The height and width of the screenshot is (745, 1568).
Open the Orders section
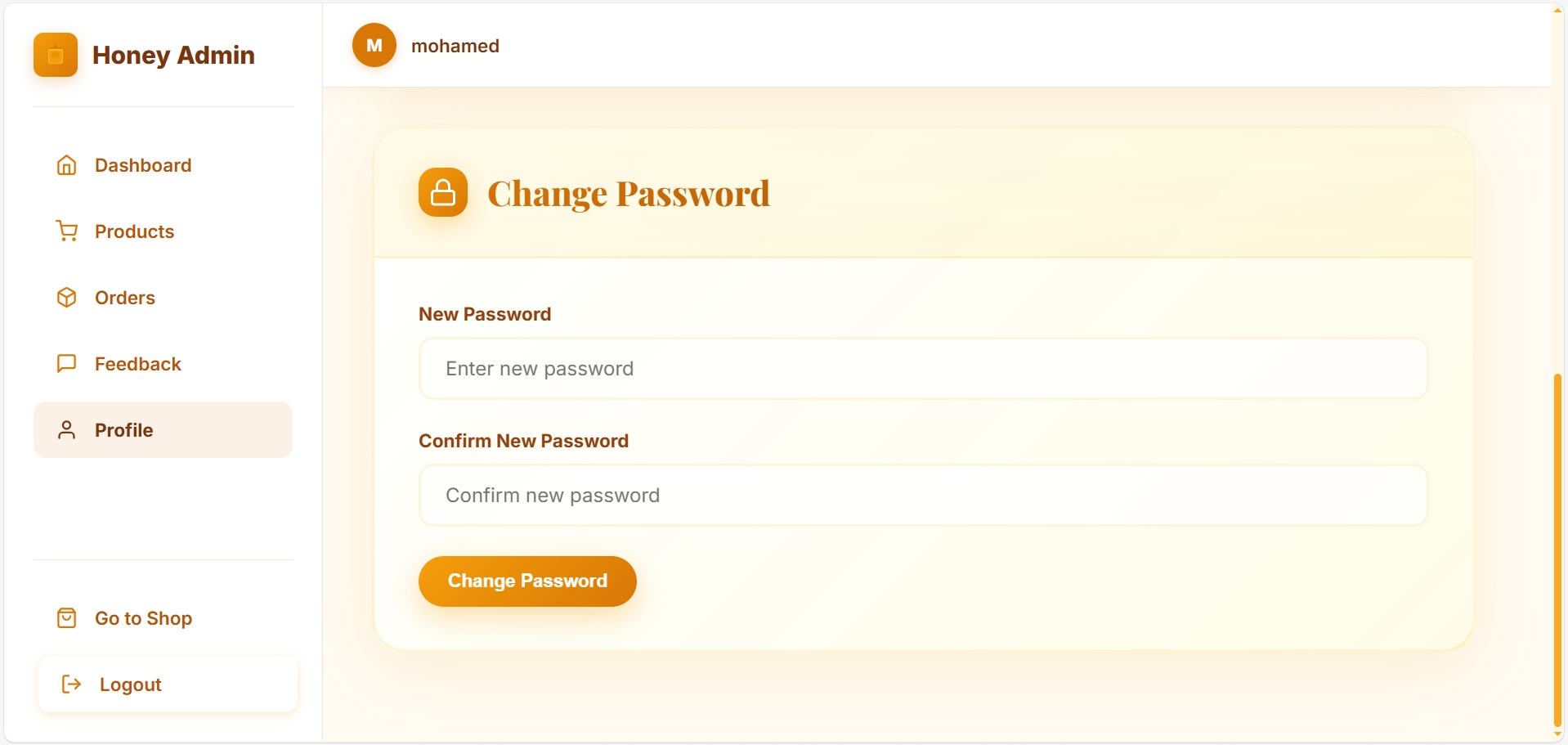125,298
